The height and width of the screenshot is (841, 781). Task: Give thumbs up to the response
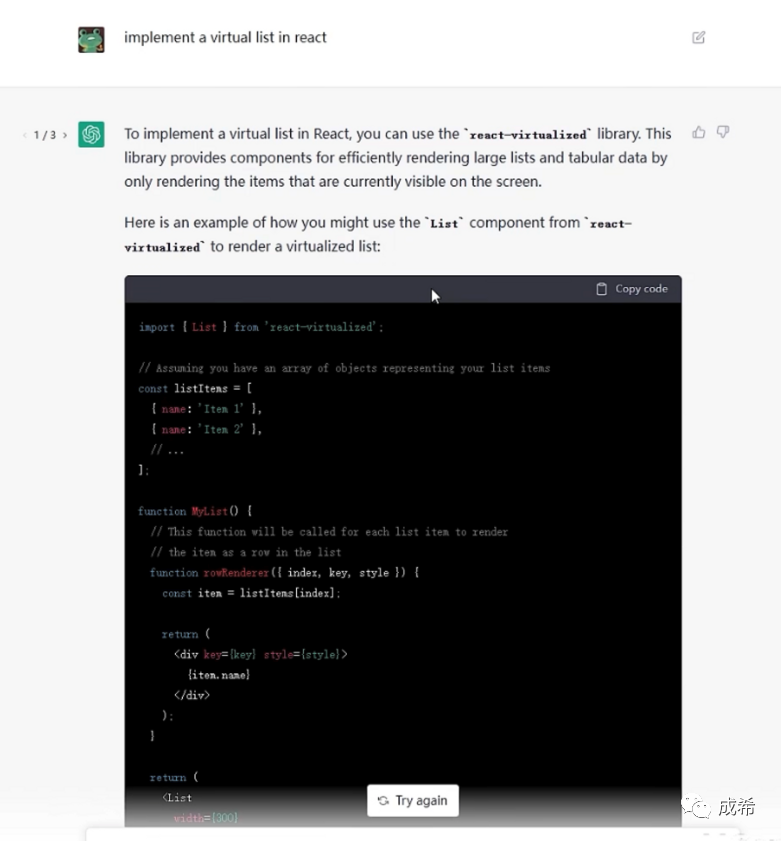(698, 132)
